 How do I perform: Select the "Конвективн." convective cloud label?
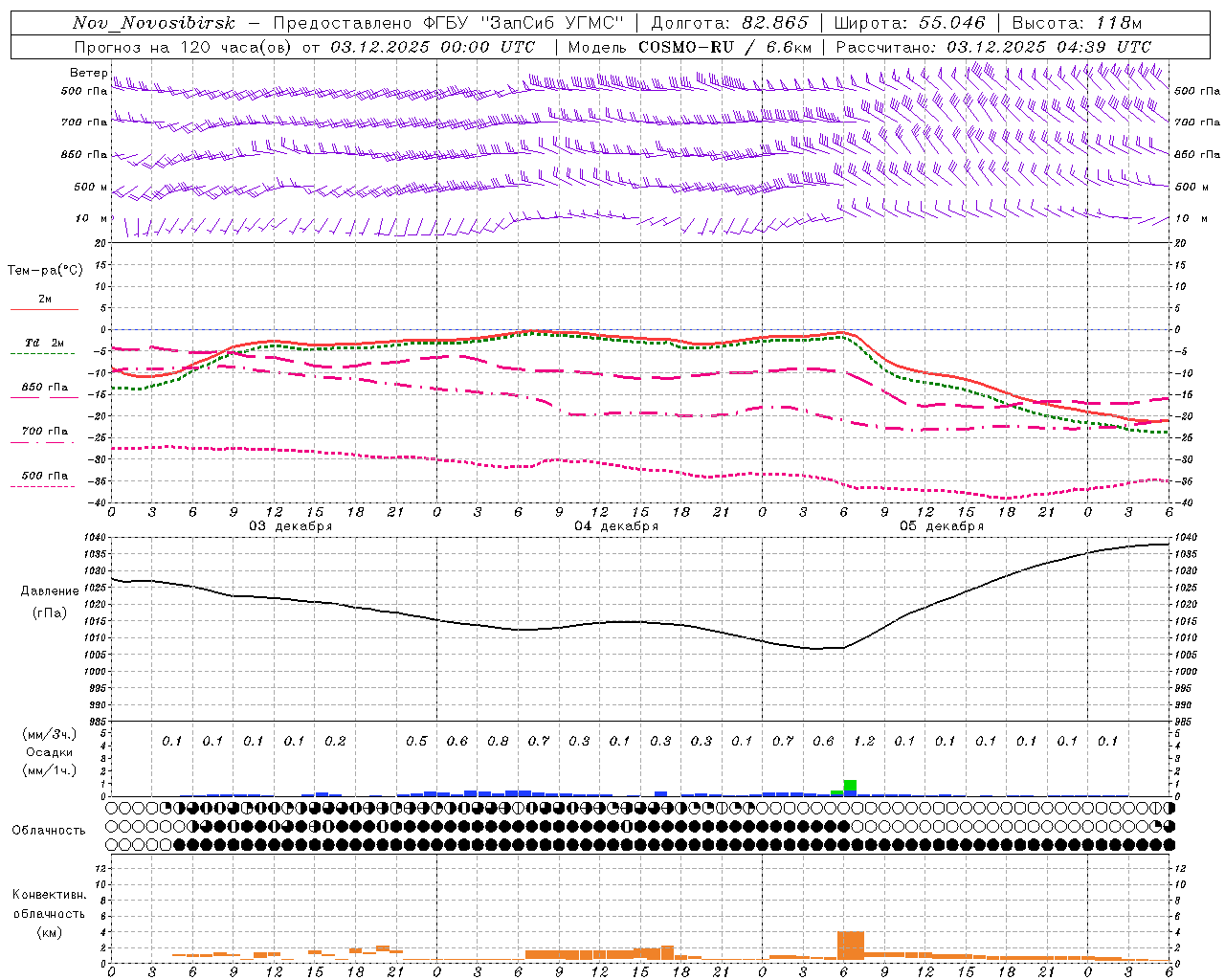tap(49, 895)
